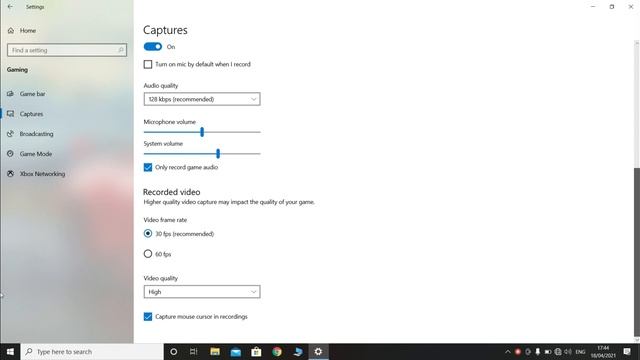640x360 pixels.
Task: Select Captures in the sidebar
Action: coord(25,114)
